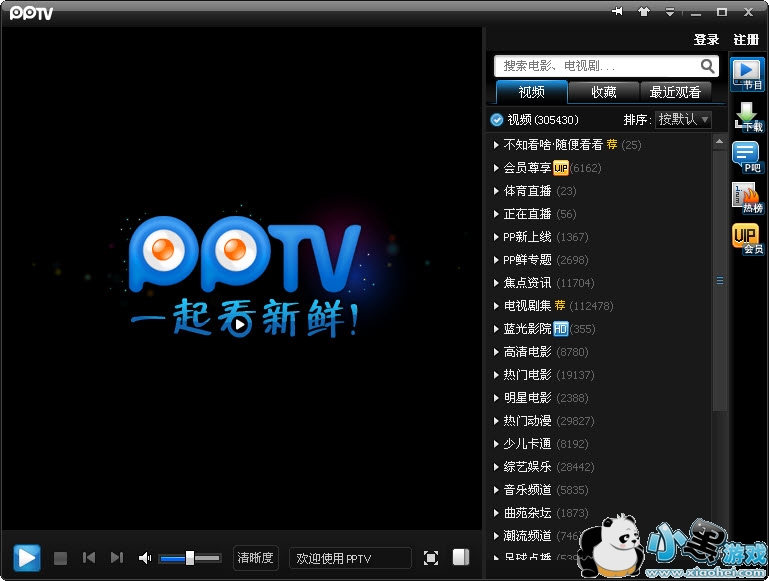Open the 按默认 sort dropdown
Screen dimensions: 769x581
683,119
